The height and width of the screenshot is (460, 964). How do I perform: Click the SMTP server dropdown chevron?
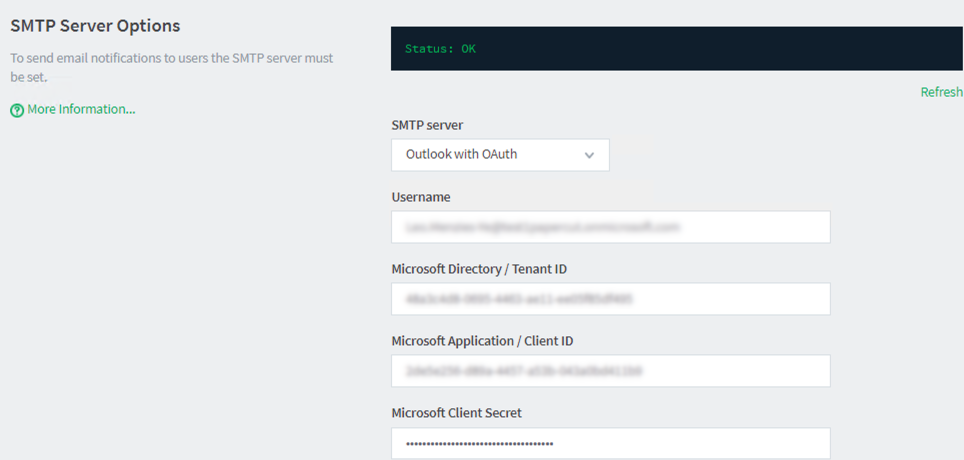pyautogui.click(x=589, y=155)
